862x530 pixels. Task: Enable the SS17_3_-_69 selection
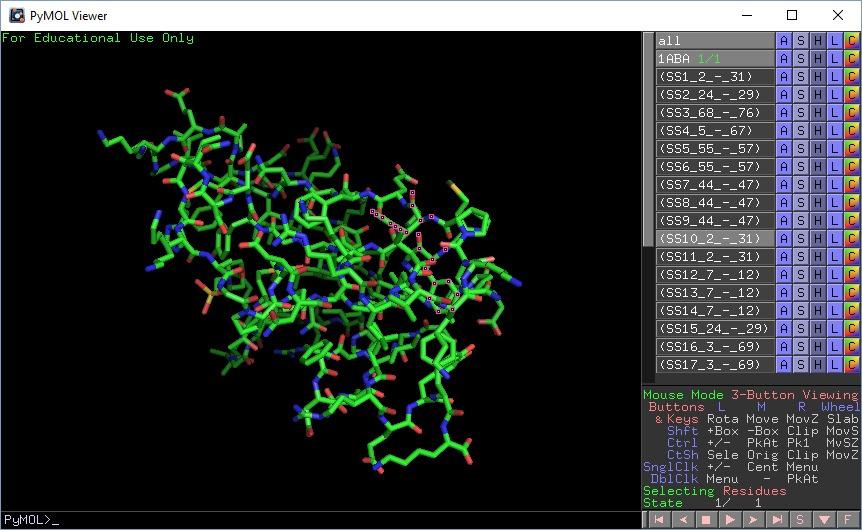click(715, 365)
